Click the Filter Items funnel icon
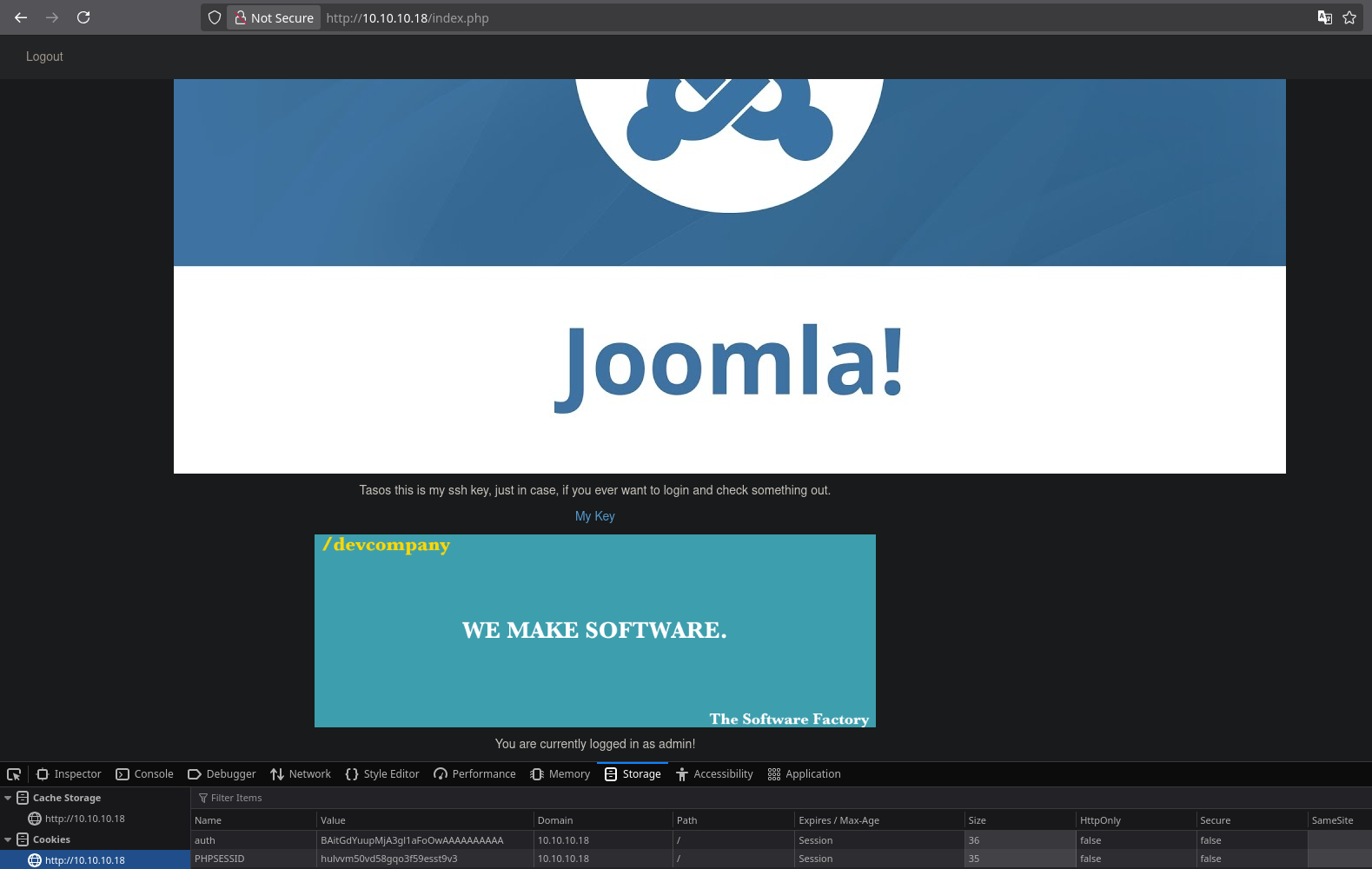Viewport: 1372px width, 869px height. pyautogui.click(x=203, y=798)
